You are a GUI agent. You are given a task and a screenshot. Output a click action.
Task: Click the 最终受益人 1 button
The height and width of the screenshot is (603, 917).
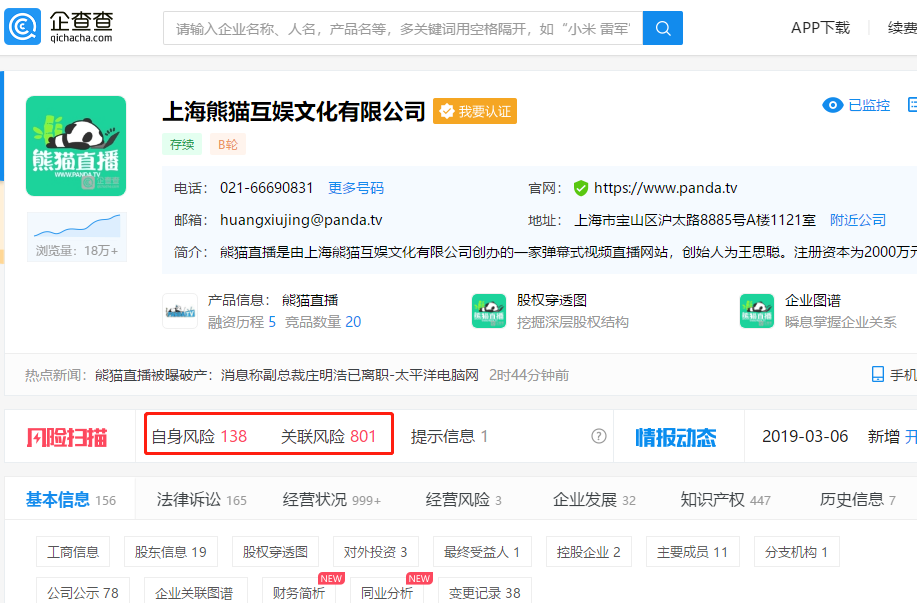(x=482, y=552)
